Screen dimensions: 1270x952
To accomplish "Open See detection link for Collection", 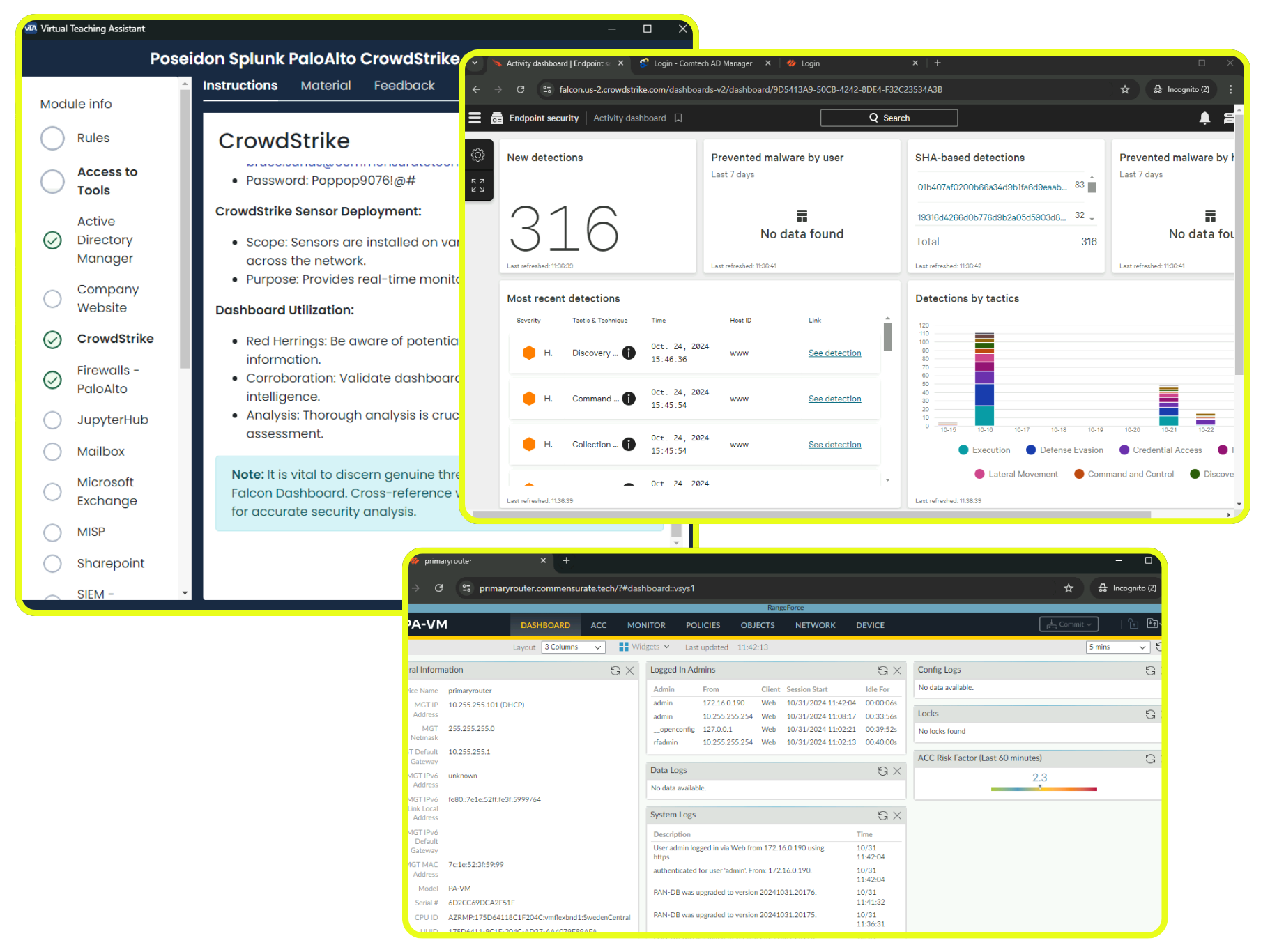I will [834, 445].
